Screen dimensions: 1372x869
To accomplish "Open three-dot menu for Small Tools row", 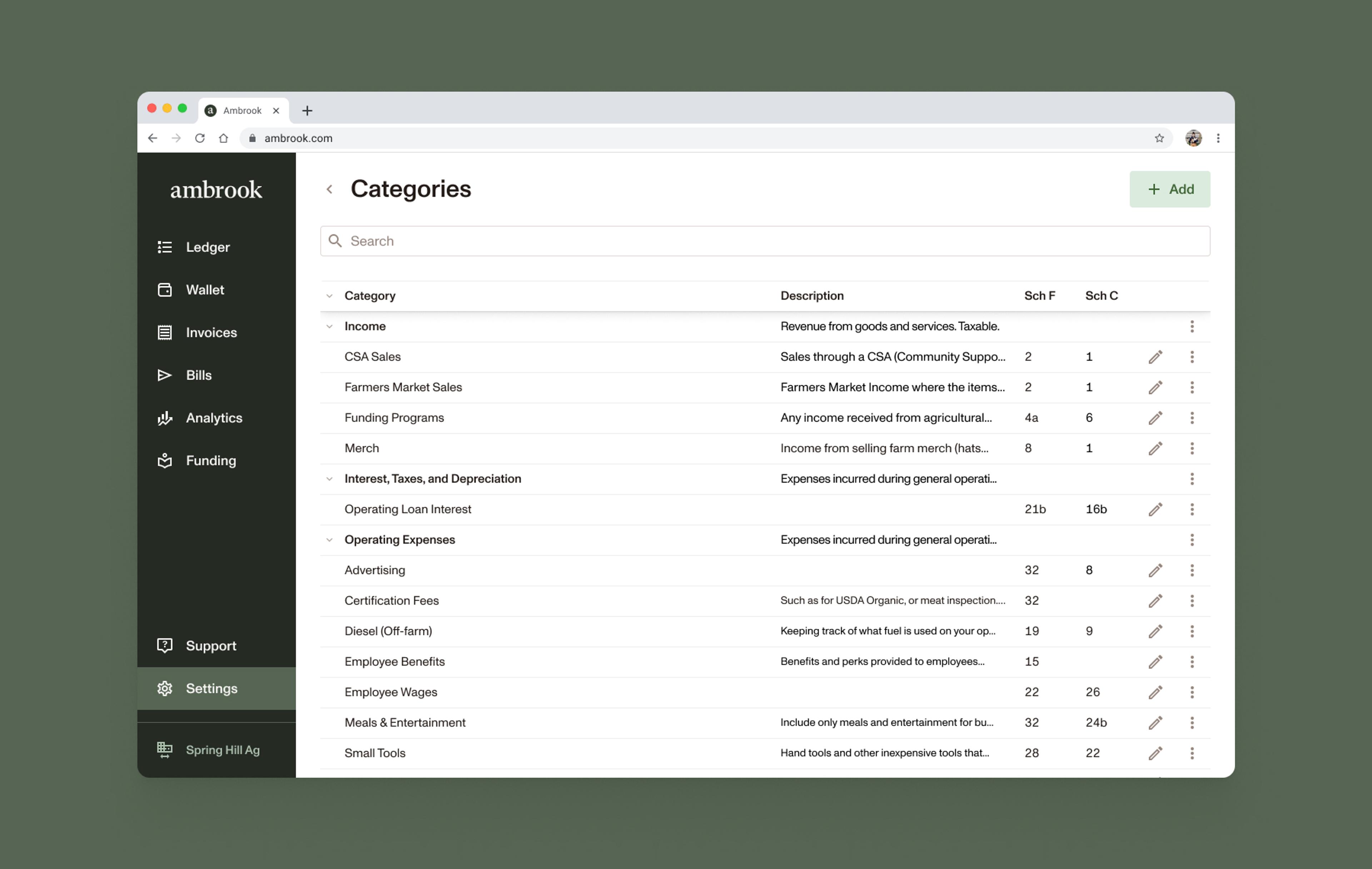I will click(1191, 753).
